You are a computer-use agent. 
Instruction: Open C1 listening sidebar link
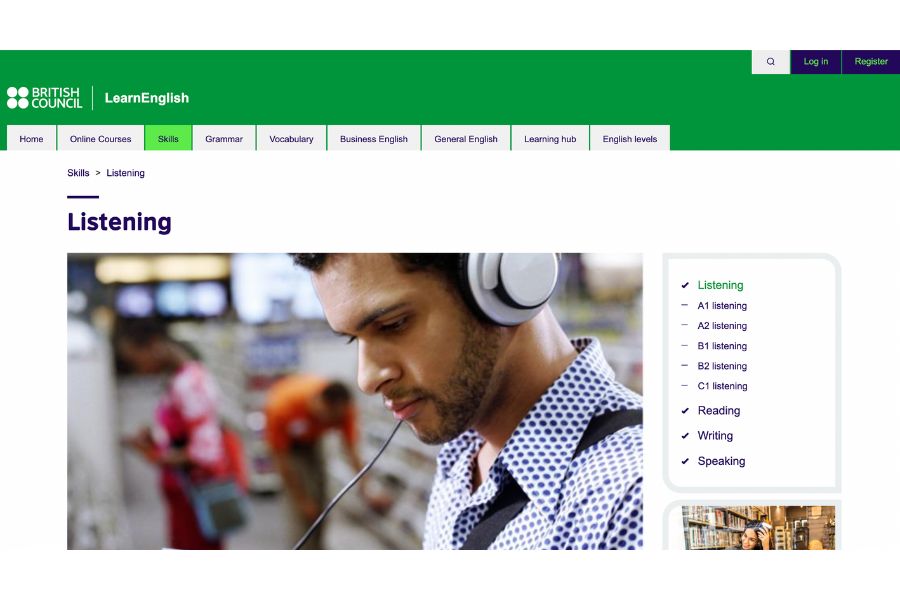point(722,386)
